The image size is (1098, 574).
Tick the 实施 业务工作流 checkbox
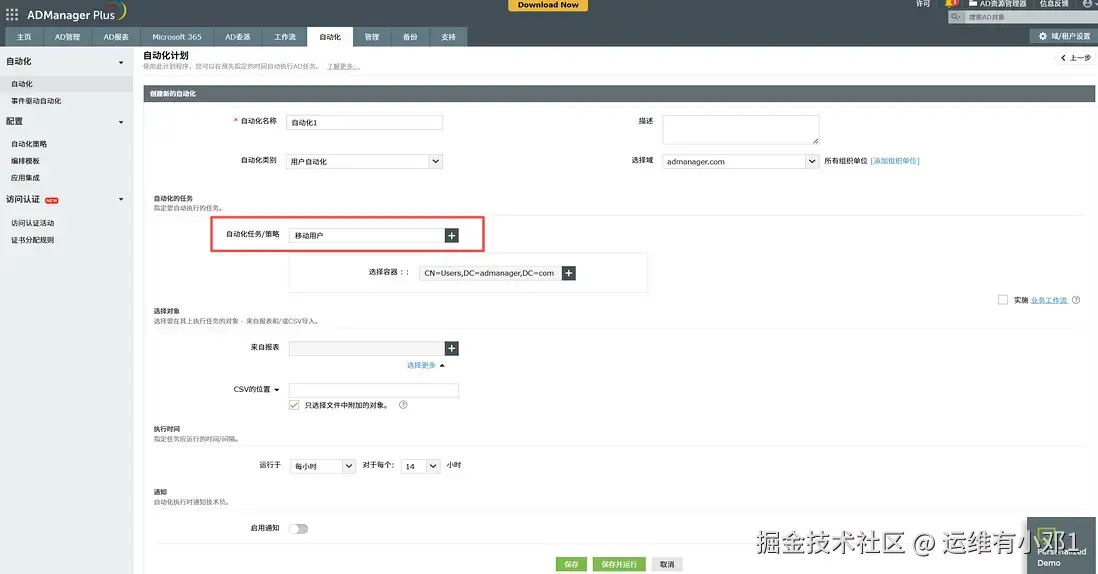(x=1003, y=300)
